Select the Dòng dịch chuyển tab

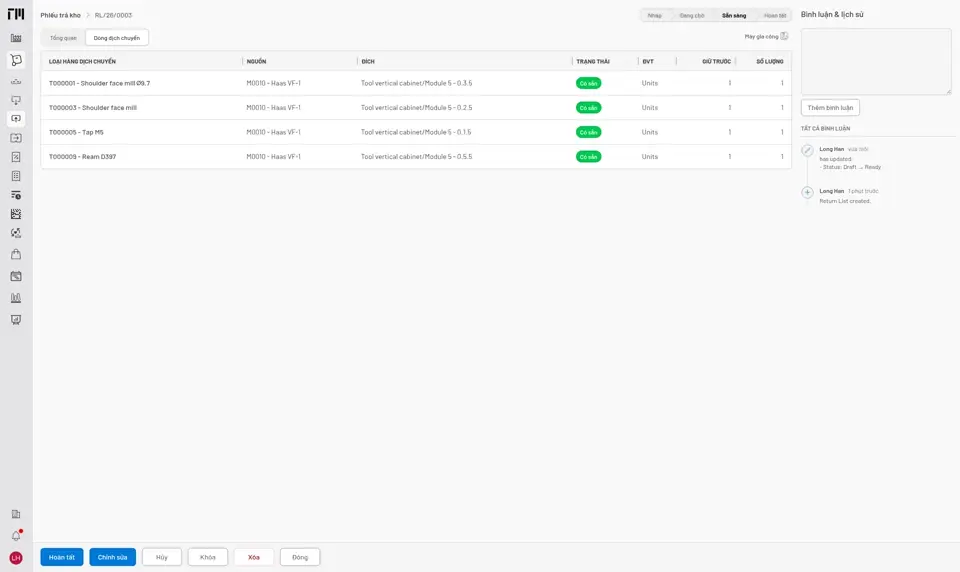pyautogui.click(x=116, y=38)
